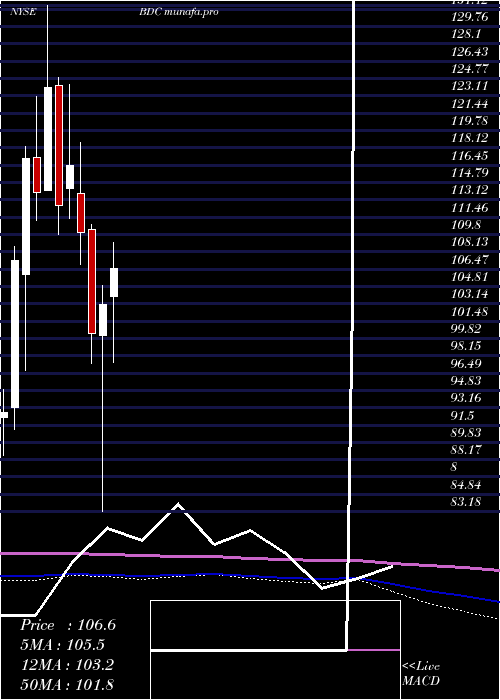Viewport: 500px width, 700px height.
Task: Click the BDC munafa.pro chart title
Action: tap(179, 12)
